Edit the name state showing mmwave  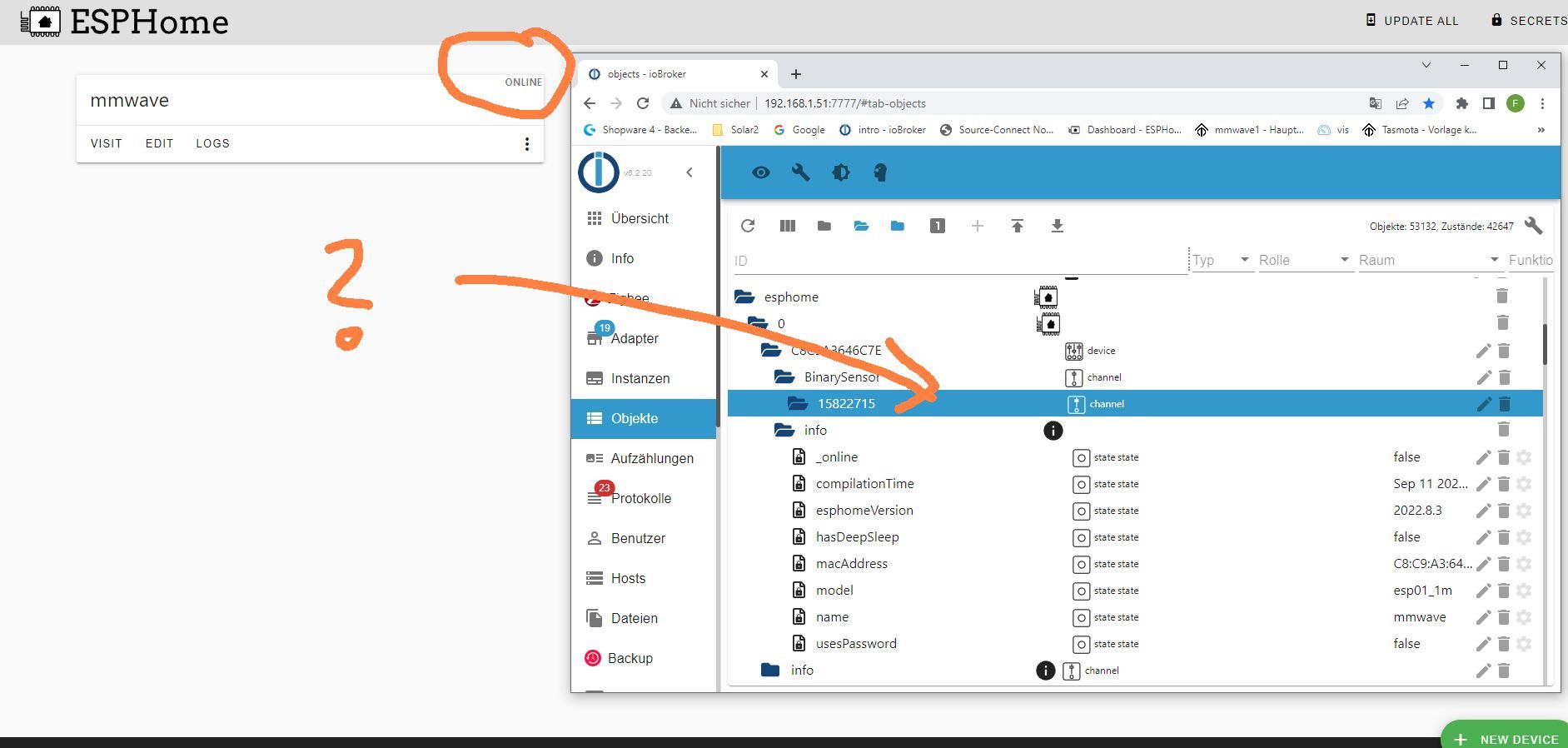[1484, 617]
